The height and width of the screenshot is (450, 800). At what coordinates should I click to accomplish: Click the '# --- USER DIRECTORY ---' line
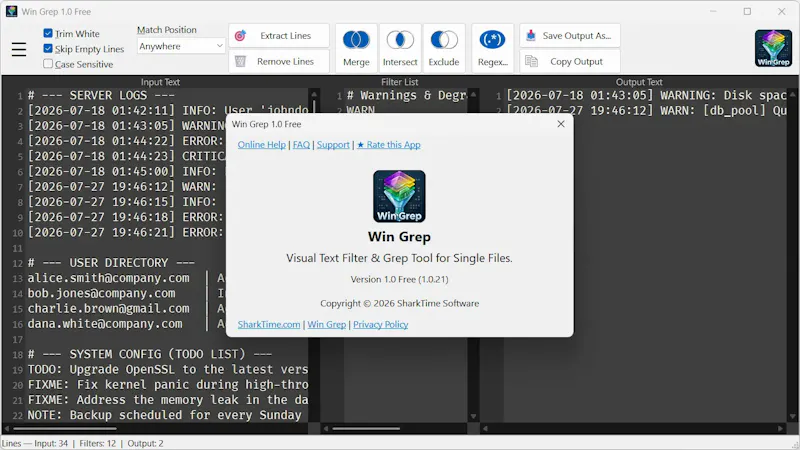(x=111, y=263)
